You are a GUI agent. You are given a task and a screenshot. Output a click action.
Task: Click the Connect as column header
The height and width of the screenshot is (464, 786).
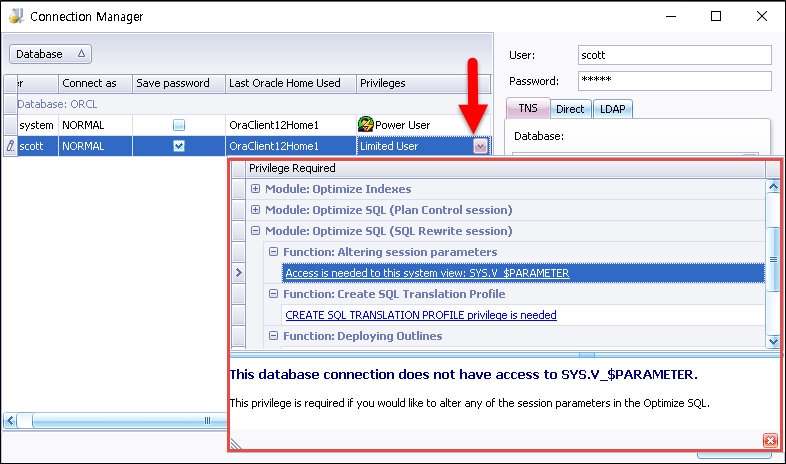click(95, 83)
